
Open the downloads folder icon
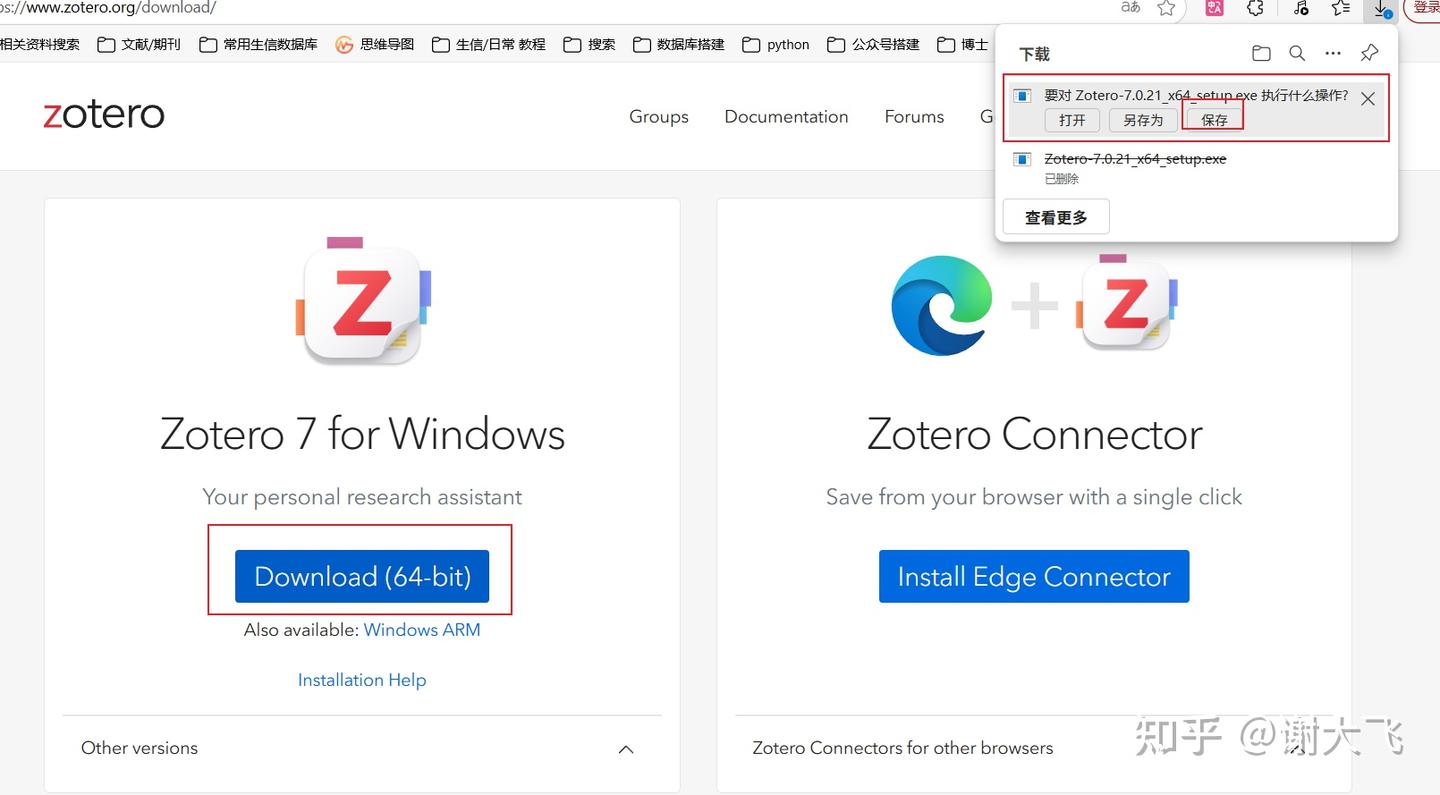(1261, 53)
